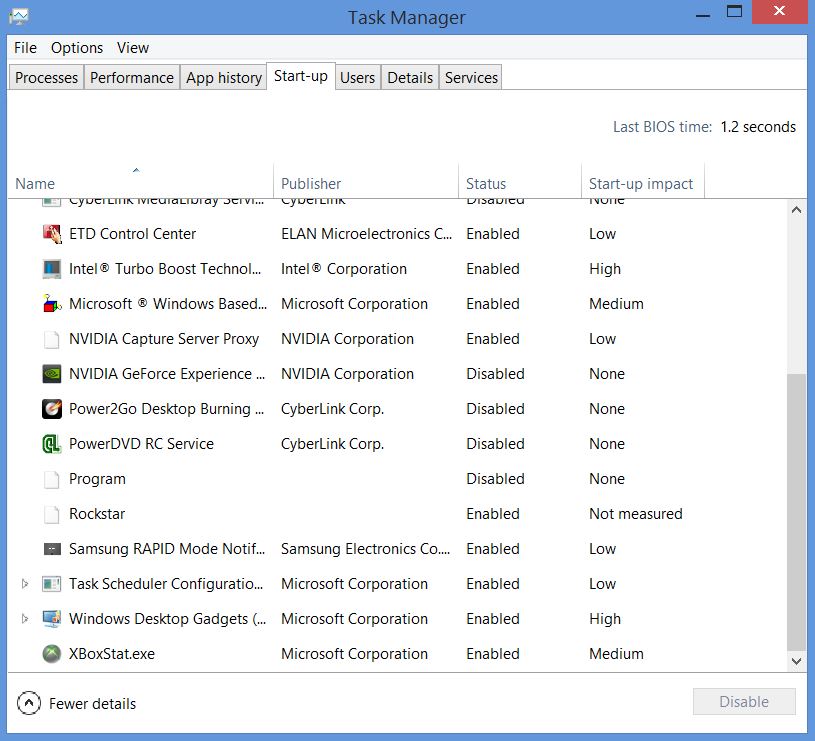Switch to the Services tab
Screen dimensions: 815x741
coord(471,77)
